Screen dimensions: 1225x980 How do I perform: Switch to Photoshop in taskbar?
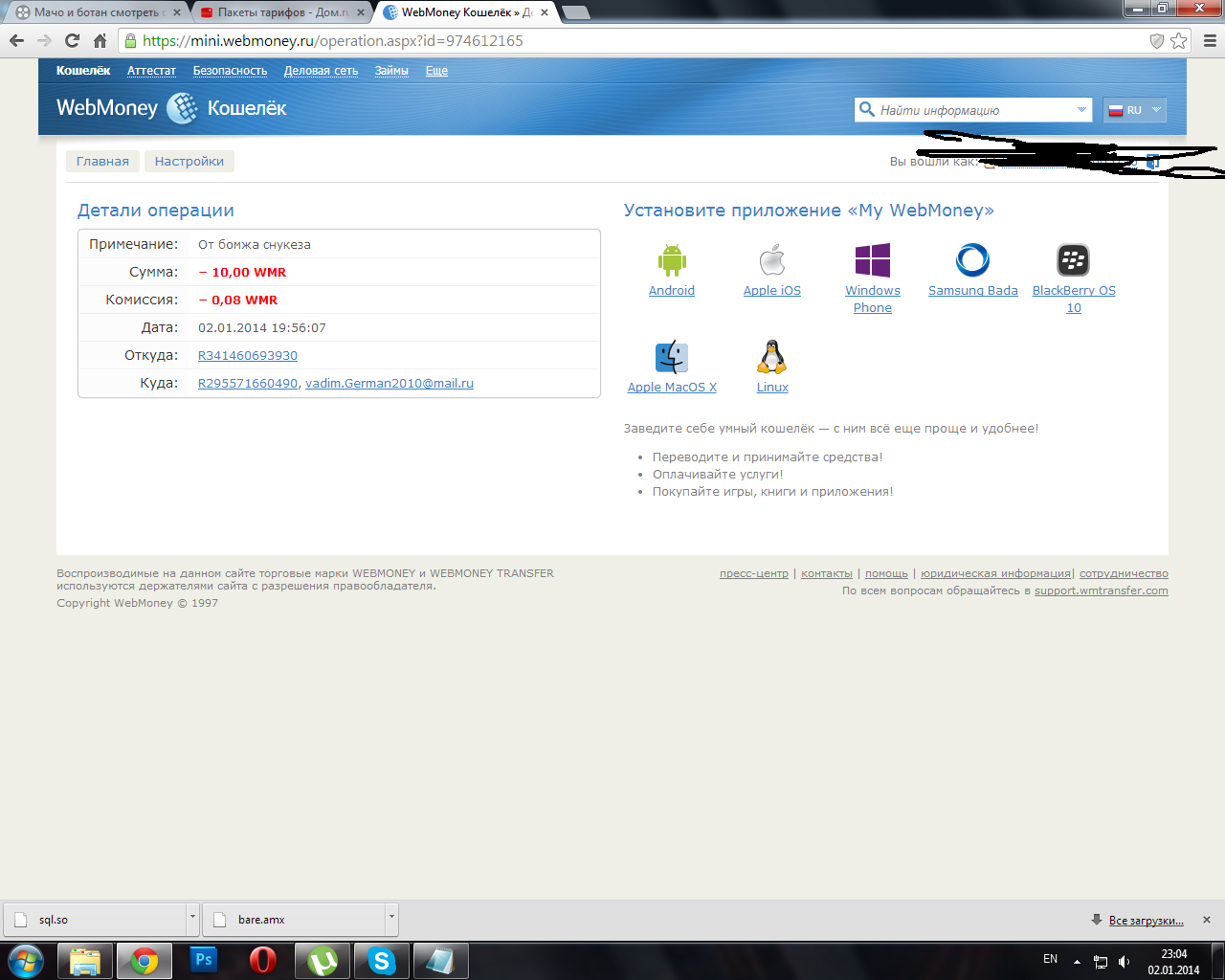[x=204, y=961]
